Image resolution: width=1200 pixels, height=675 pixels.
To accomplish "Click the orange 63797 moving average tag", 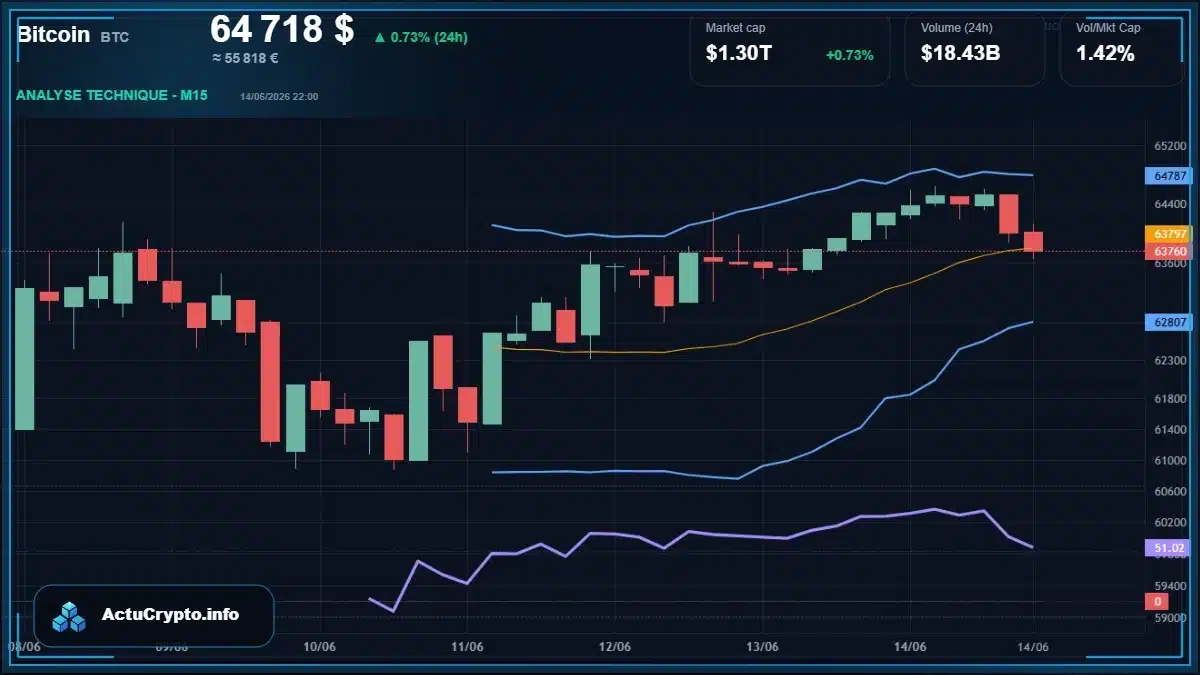I will [1169, 234].
